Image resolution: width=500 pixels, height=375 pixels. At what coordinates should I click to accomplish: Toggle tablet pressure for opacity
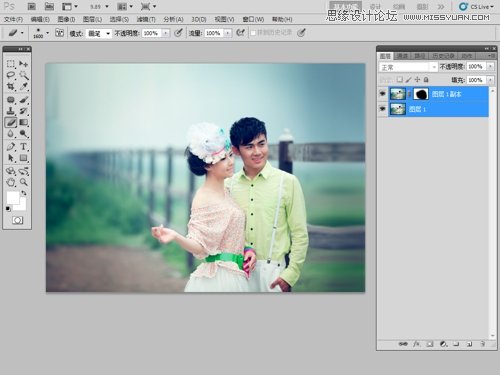[x=178, y=33]
